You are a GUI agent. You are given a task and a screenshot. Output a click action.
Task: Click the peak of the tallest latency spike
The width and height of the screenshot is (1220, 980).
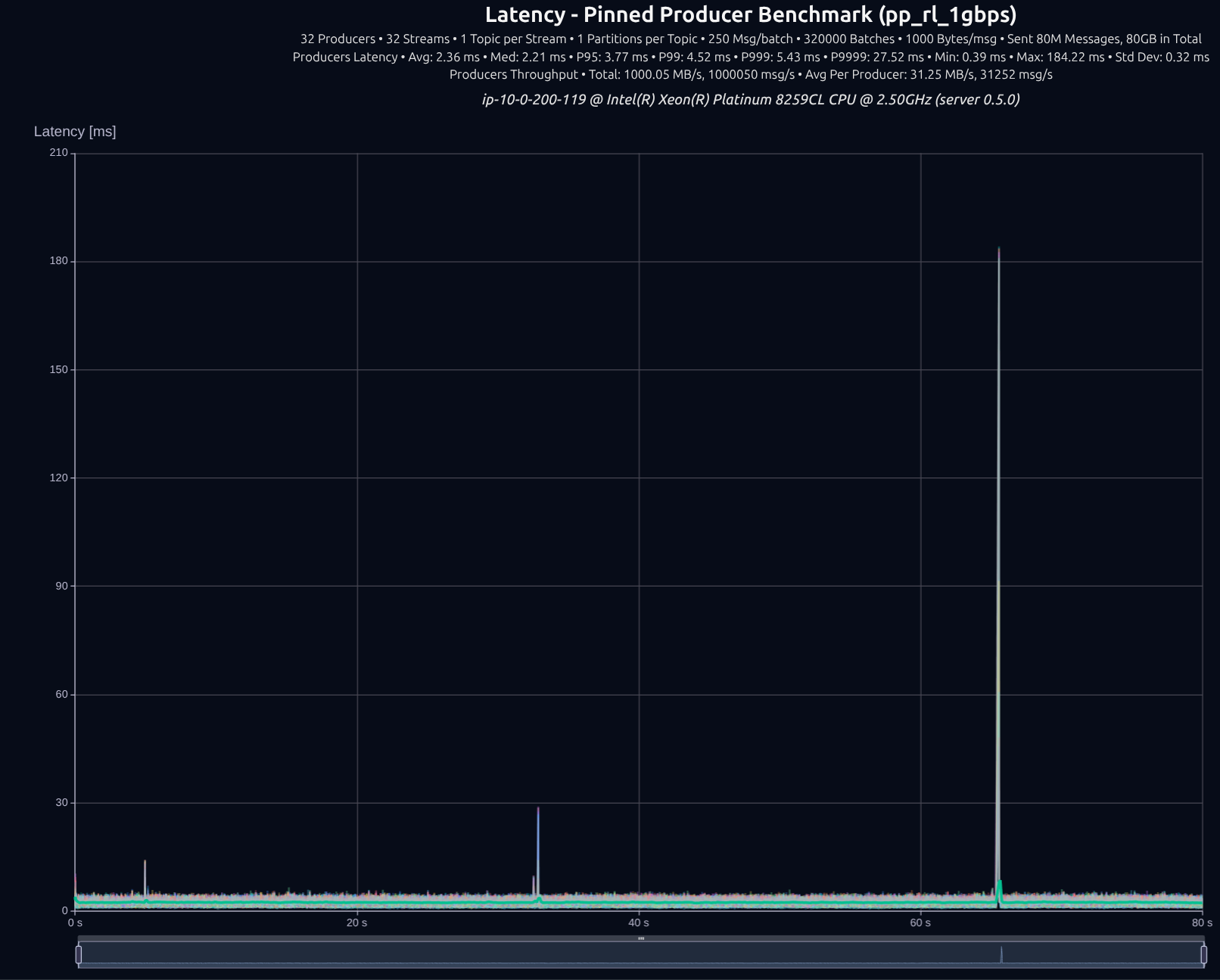point(999,249)
